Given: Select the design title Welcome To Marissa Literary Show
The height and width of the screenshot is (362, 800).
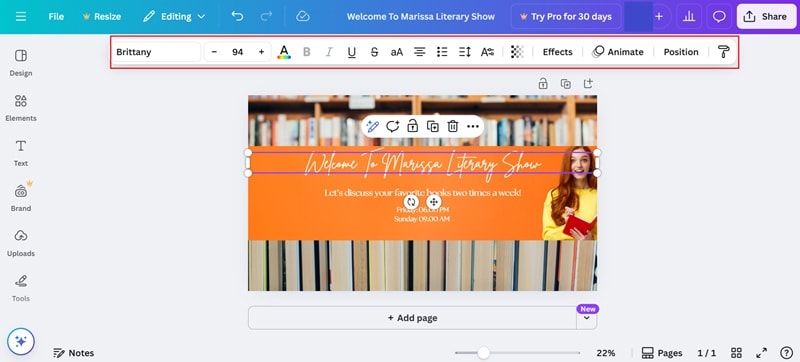Looking at the screenshot, I should click(421, 16).
